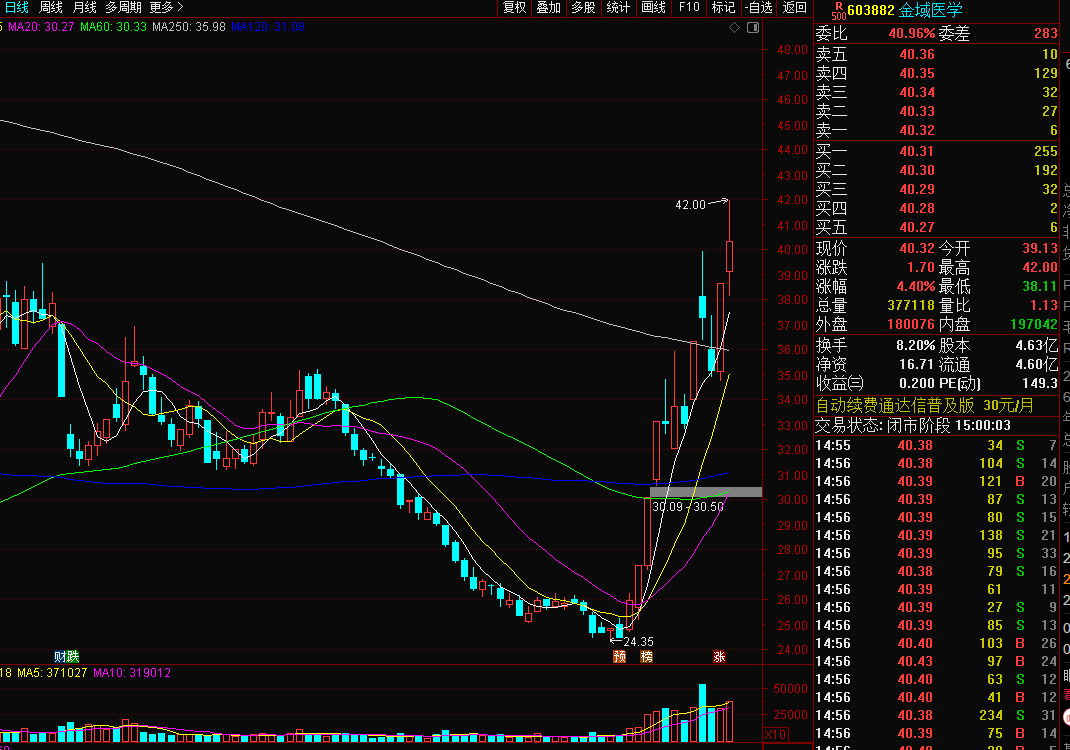Click the 涨 marker icon on chart
This screenshot has width=1070, height=750.
(x=719, y=657)
